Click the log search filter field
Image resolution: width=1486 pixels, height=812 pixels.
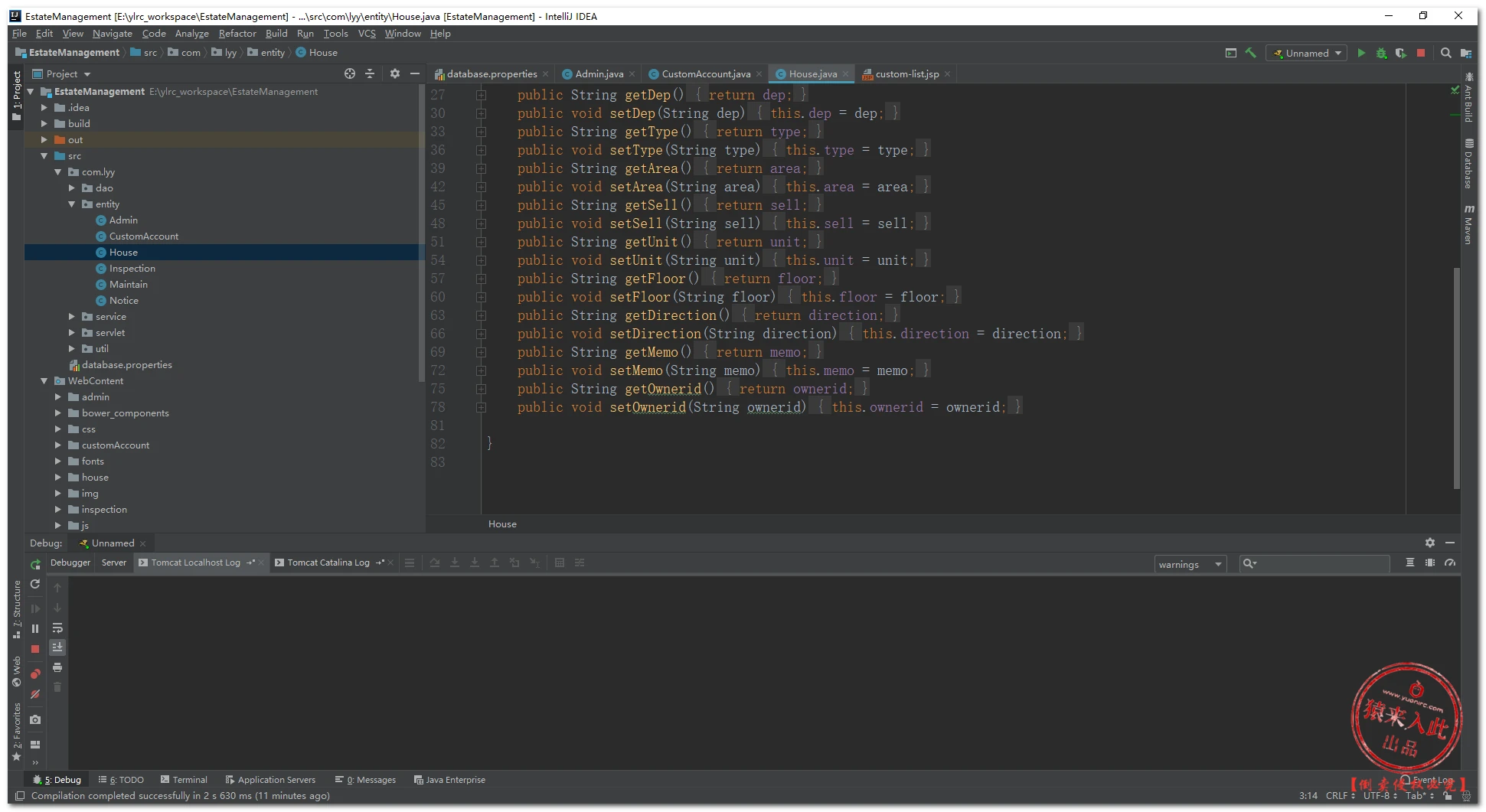click(1320, 564)
